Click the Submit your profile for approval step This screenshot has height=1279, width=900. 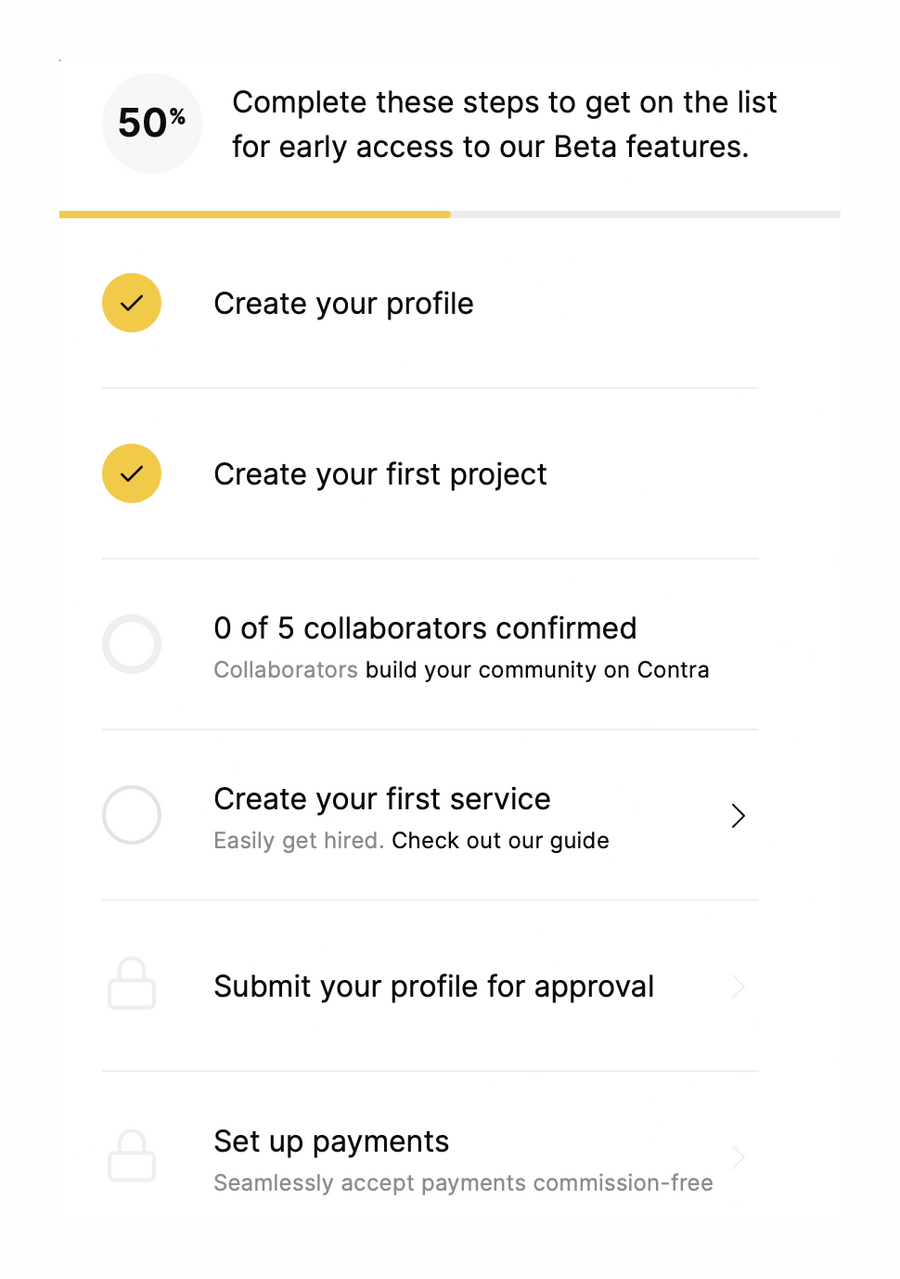[433, 987]
